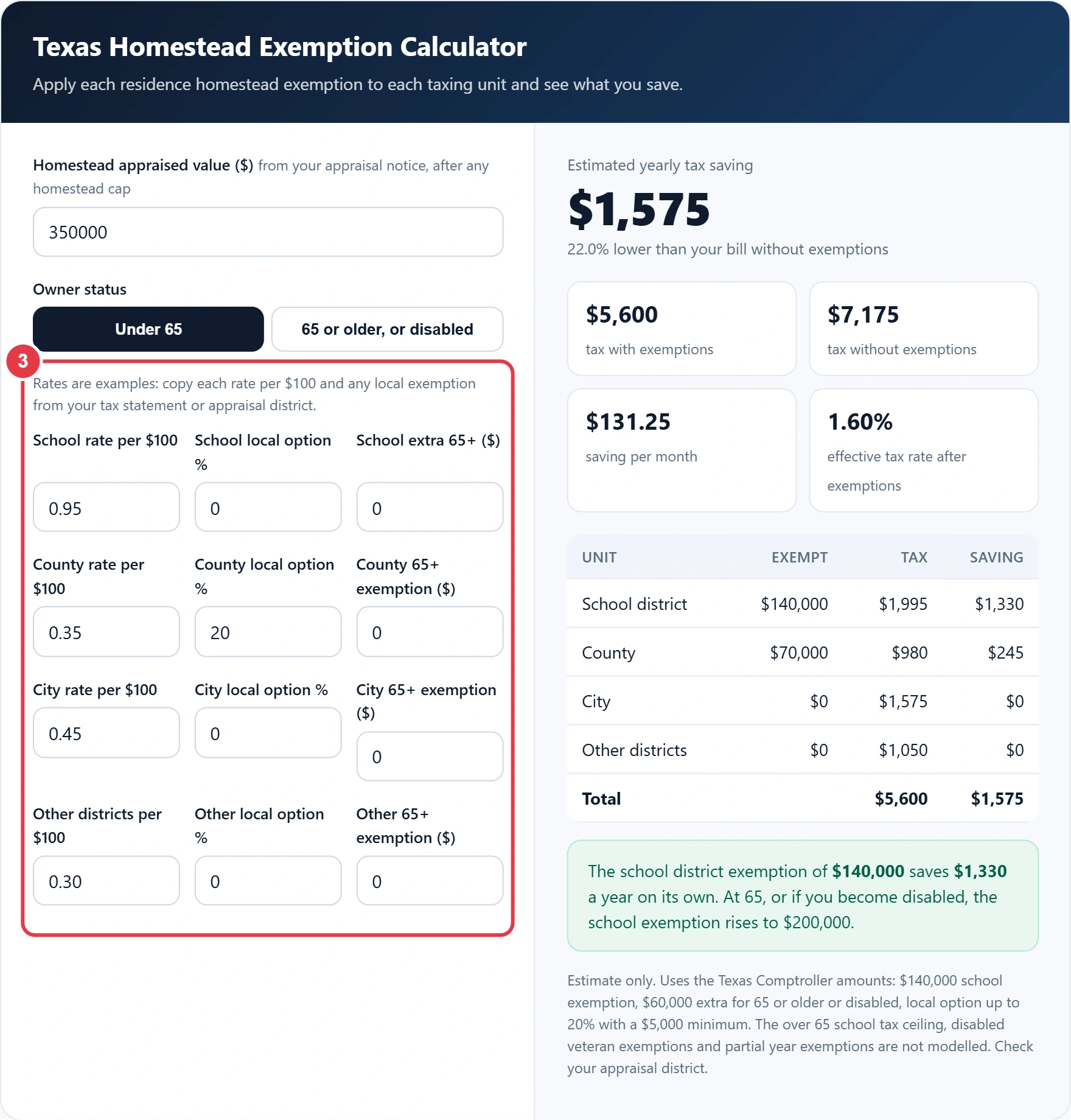Edit the County local option % field

tap(268, 632)
